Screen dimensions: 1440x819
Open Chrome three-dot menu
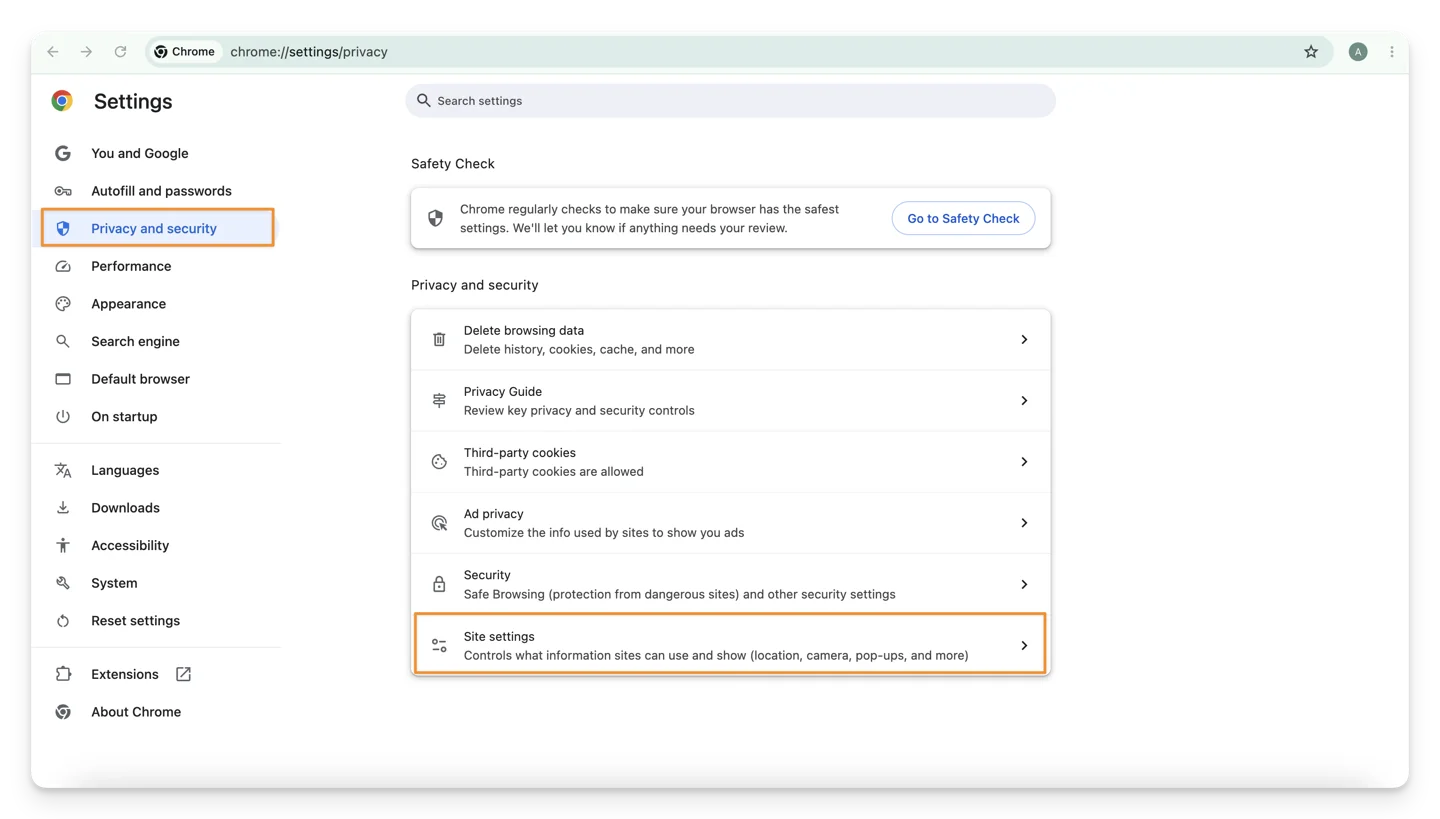1392,52
